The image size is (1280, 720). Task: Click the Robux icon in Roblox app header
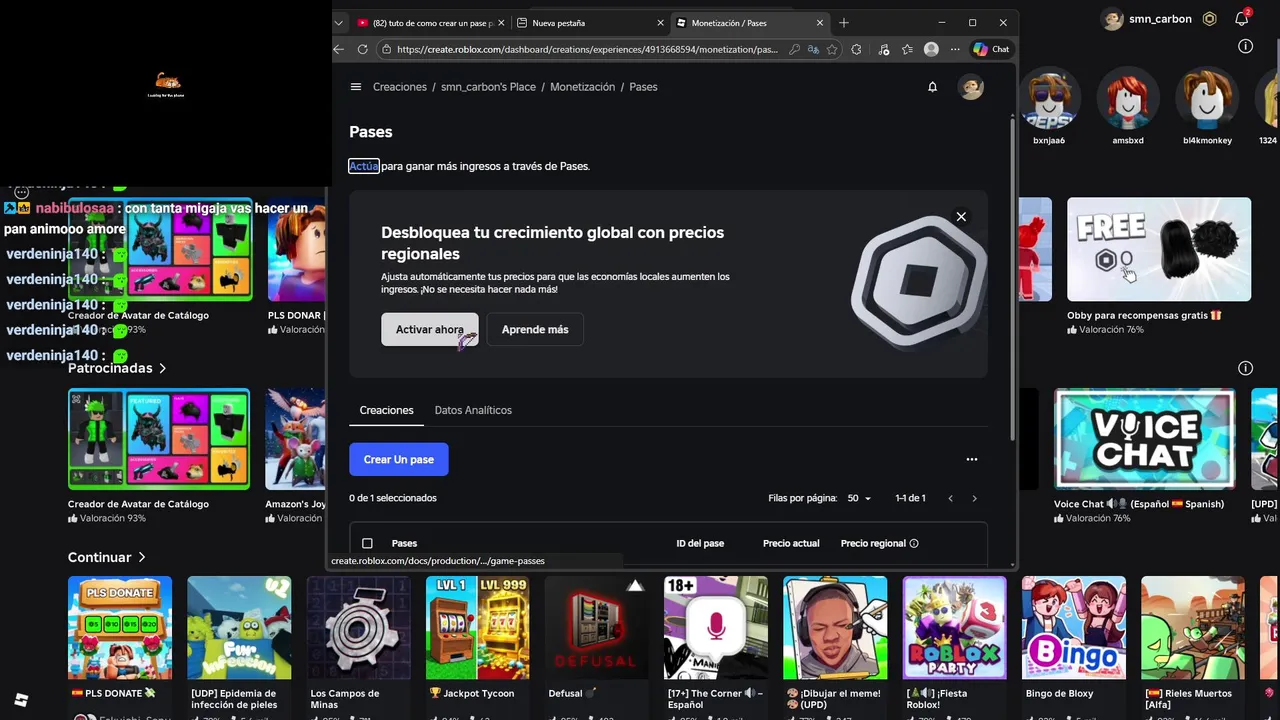(x=1210, y=19)
